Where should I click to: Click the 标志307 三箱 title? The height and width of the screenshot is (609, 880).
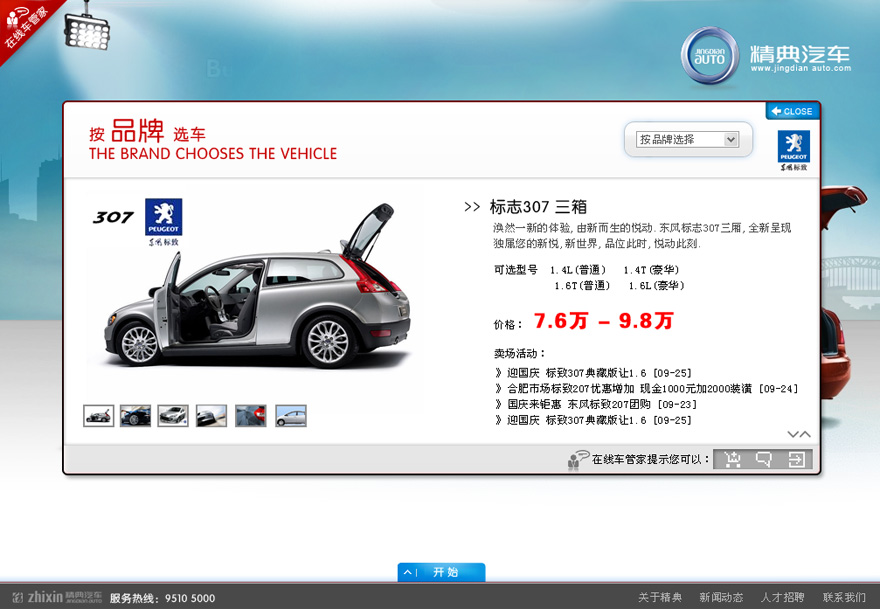tap(538, 207)
